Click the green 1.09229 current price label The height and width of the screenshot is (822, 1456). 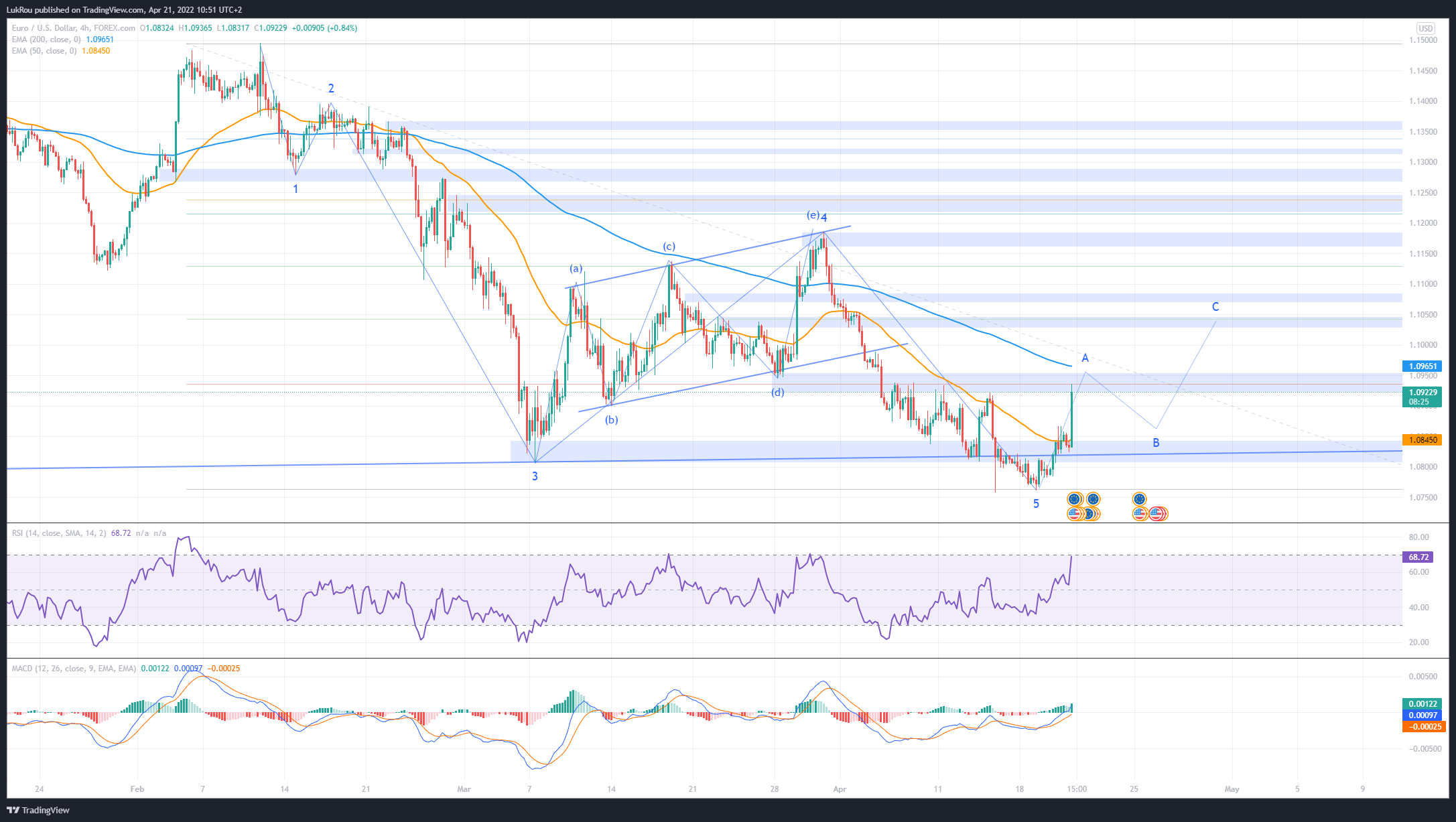(1422, 393)
